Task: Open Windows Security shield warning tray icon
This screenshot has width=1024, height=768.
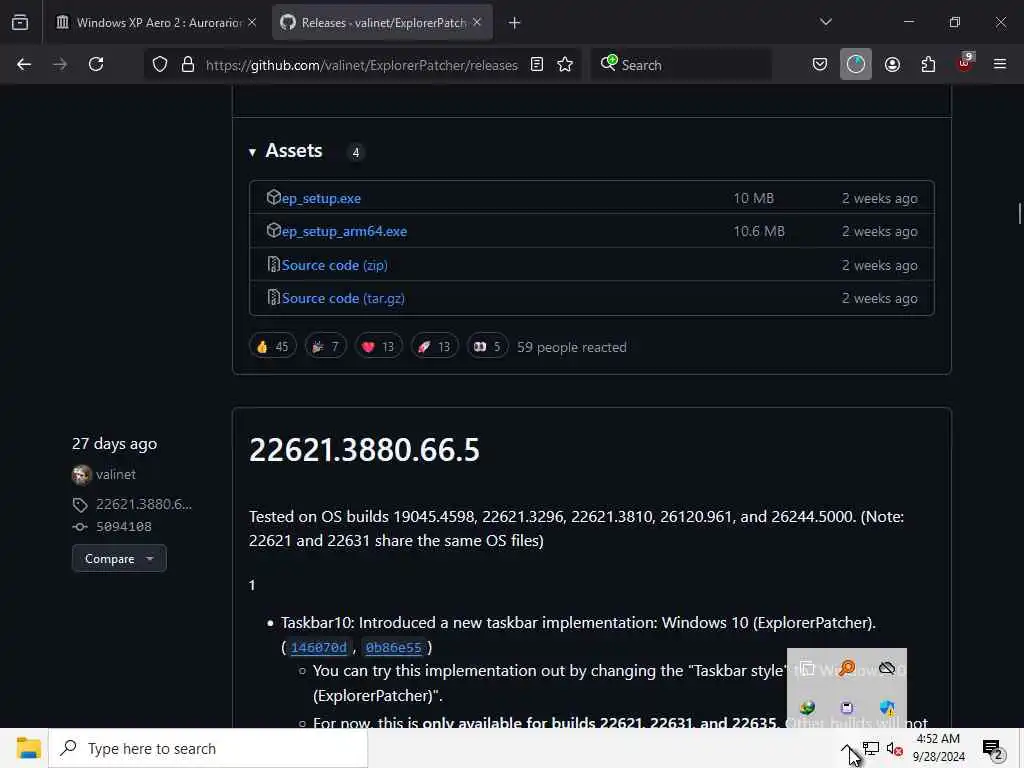Action: (x=887, y=708)
